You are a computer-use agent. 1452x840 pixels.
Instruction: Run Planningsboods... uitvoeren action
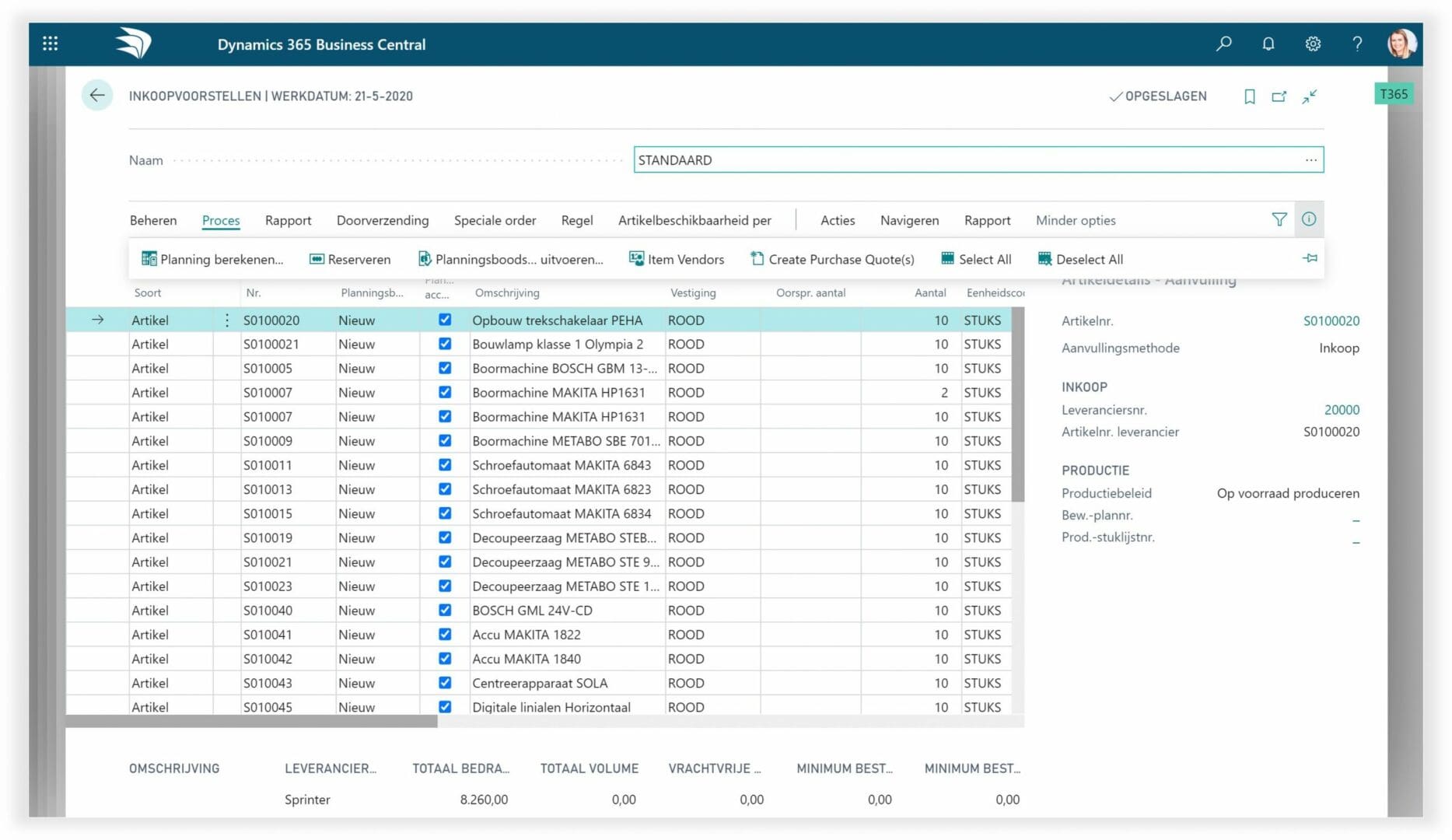(510, 259)
